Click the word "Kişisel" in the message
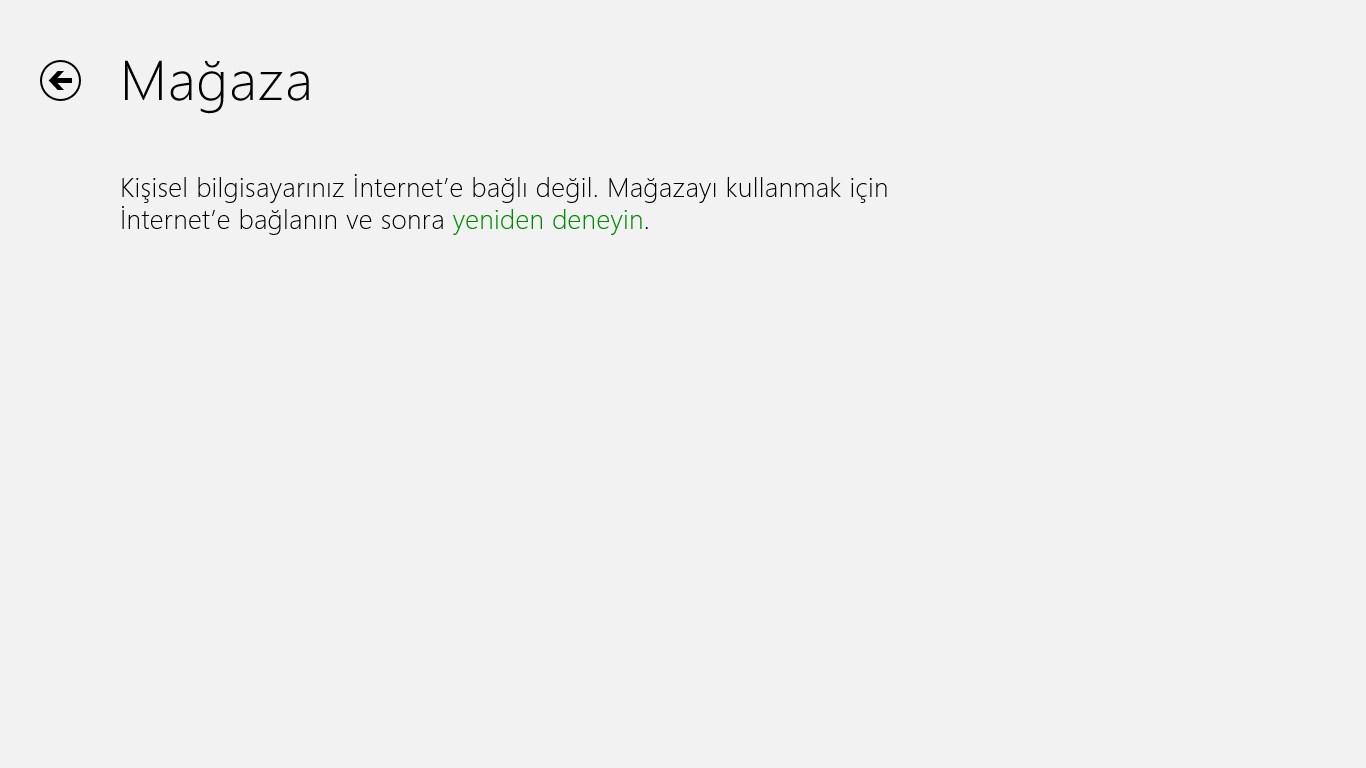The width and height of the screenshot is (1366, 768). point(154,188)
